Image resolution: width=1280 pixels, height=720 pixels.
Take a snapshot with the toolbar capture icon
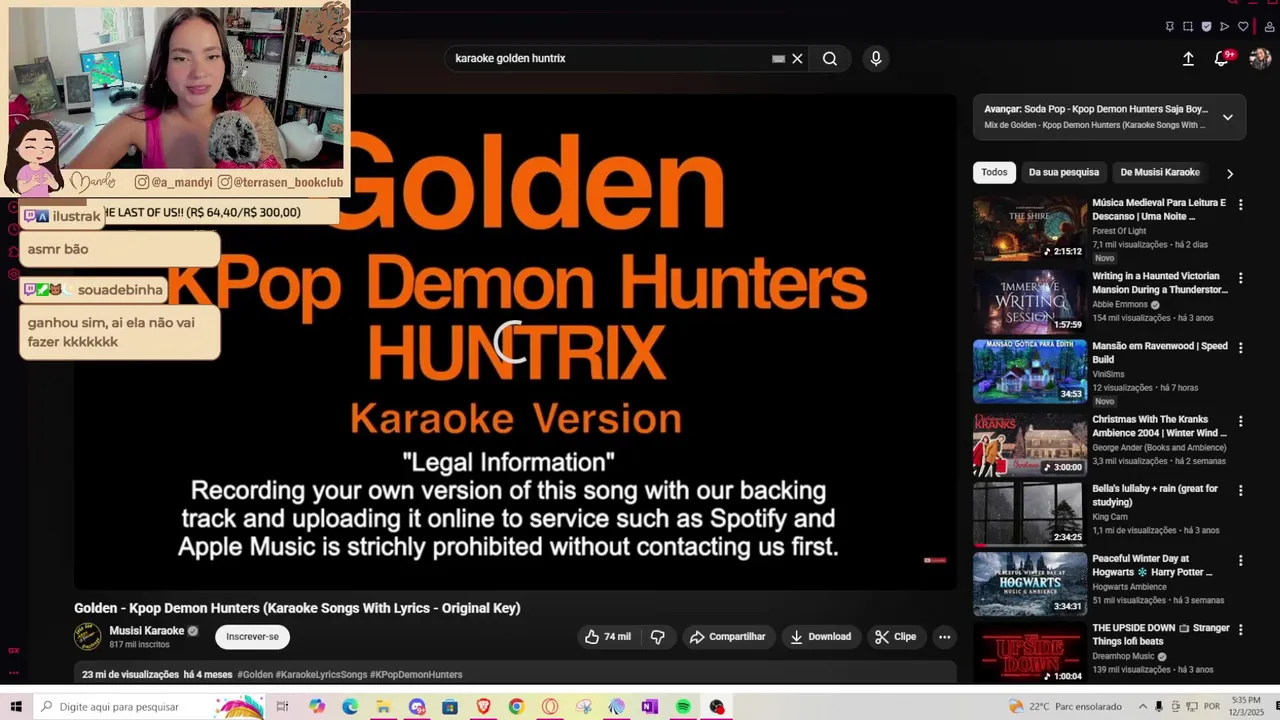[1188, 26]
